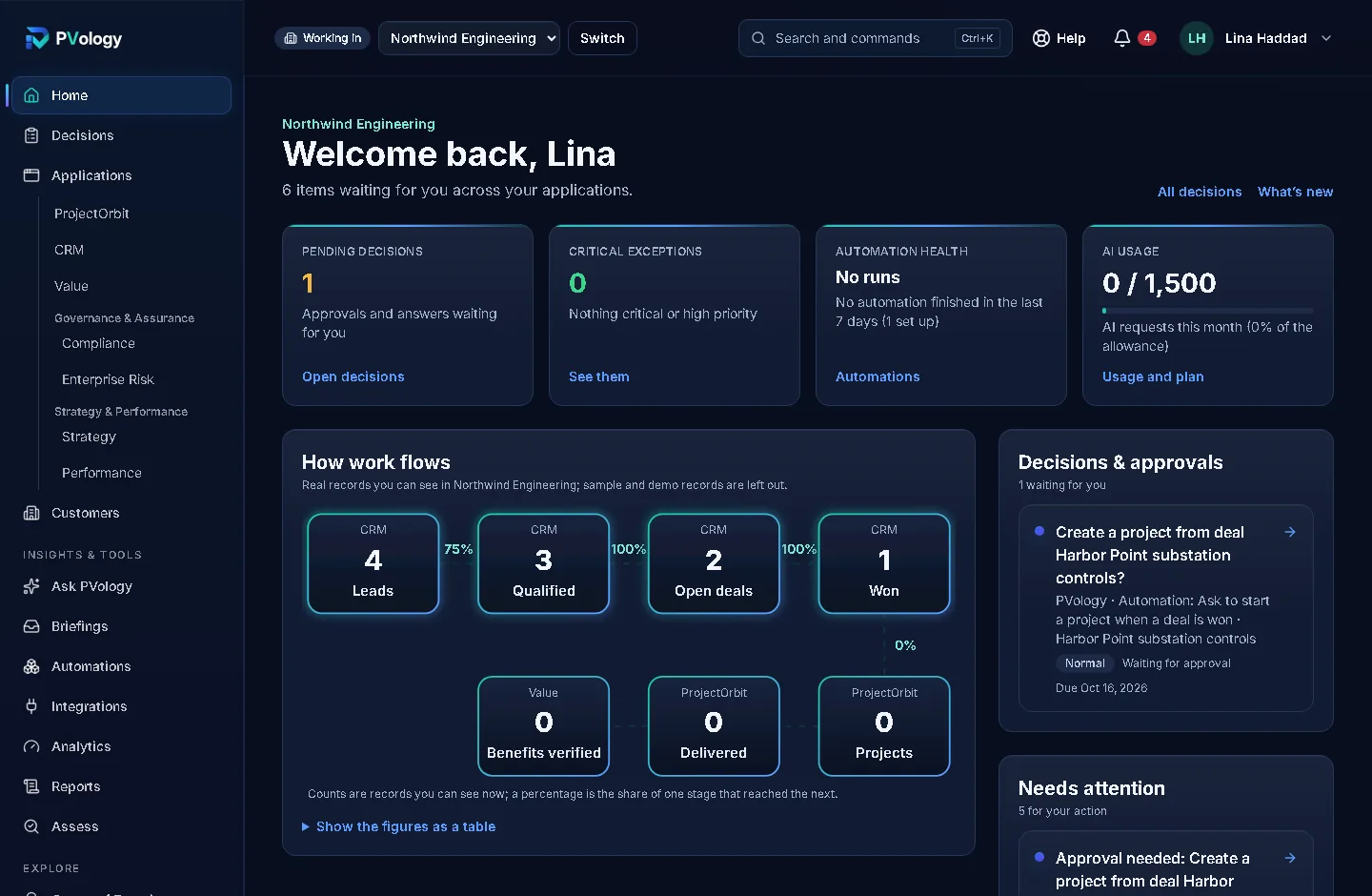Select Enterprise Risk in the sidebar

108,379
